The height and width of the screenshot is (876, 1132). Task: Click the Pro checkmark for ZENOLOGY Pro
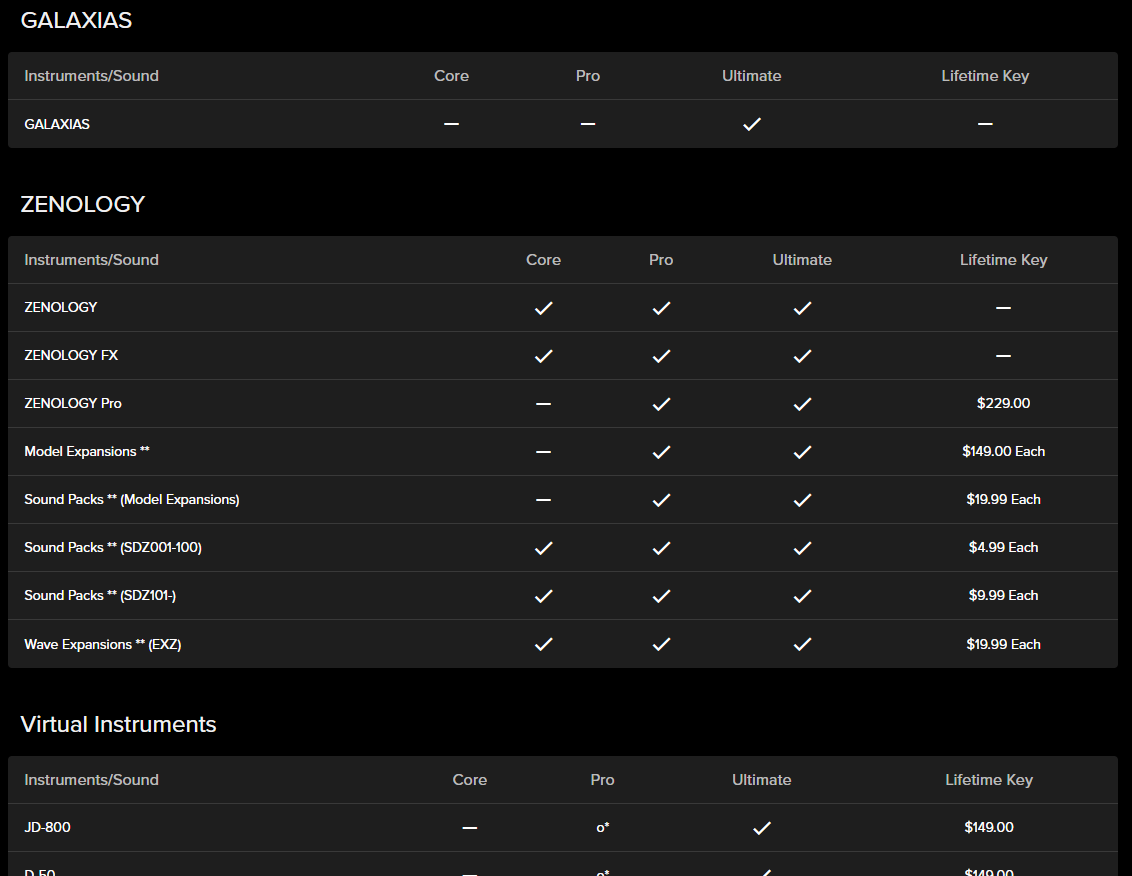pos(661,404)
